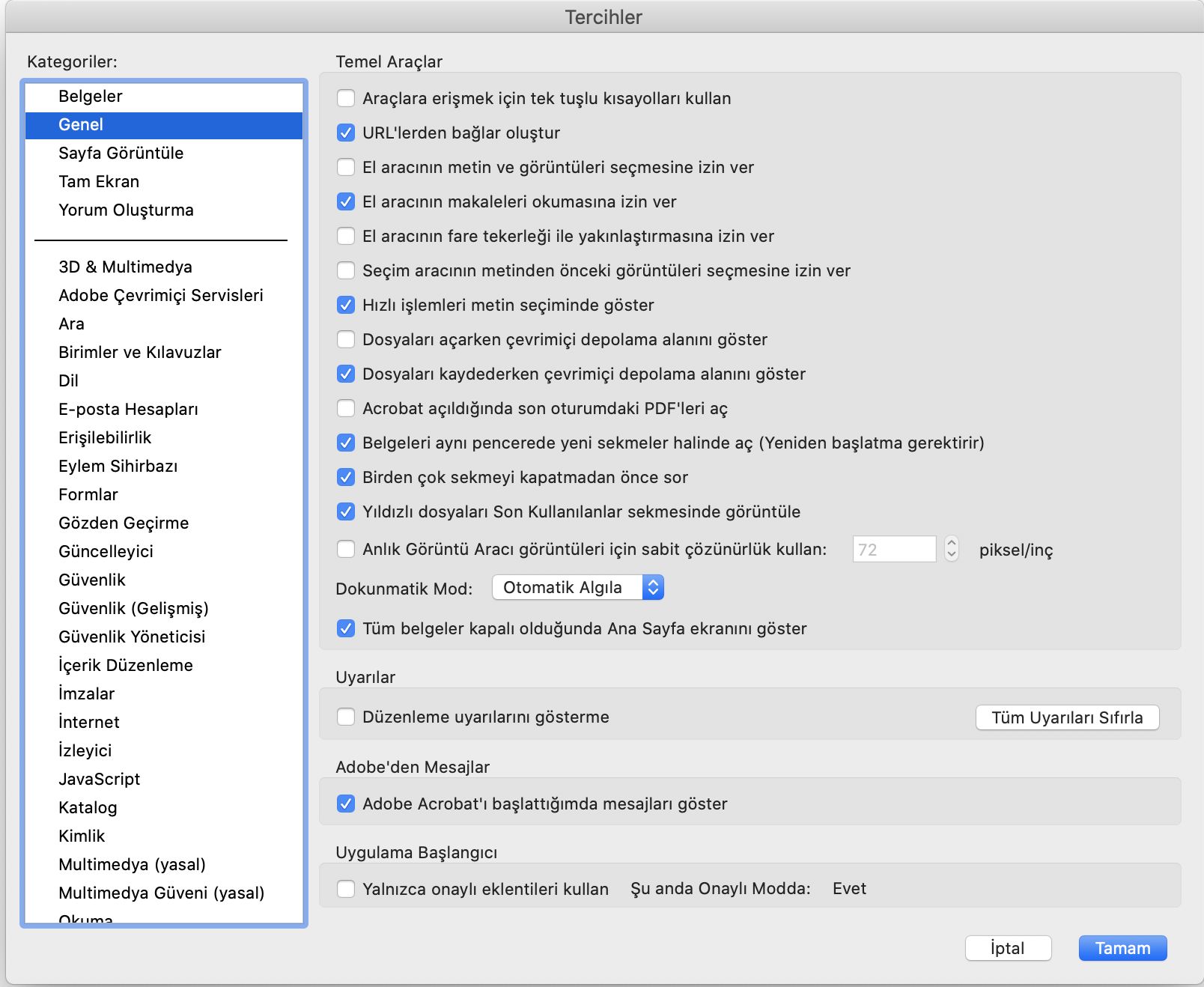Uncheck Tüm belgeler kapalı olduğunda Ana Sayfa göster
Viewport: 1204px width, 987px height.
(345, 629)
